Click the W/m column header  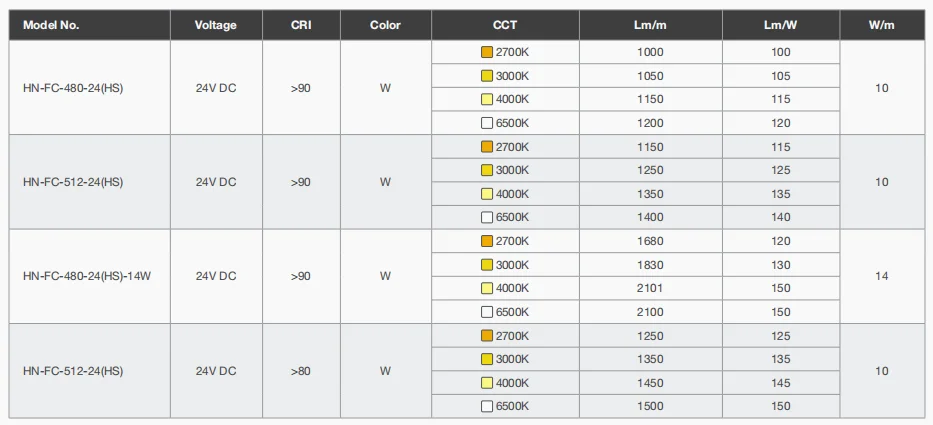[x=881, y=25]
